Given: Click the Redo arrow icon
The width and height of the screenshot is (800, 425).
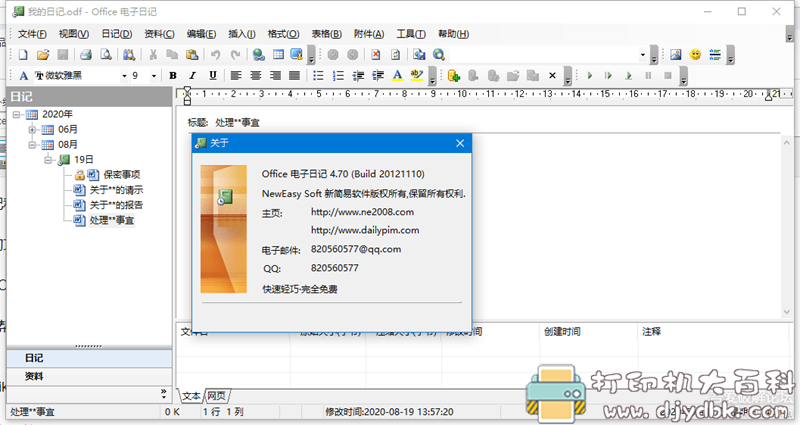Looking at the screenshot, I should coord(235,55).
